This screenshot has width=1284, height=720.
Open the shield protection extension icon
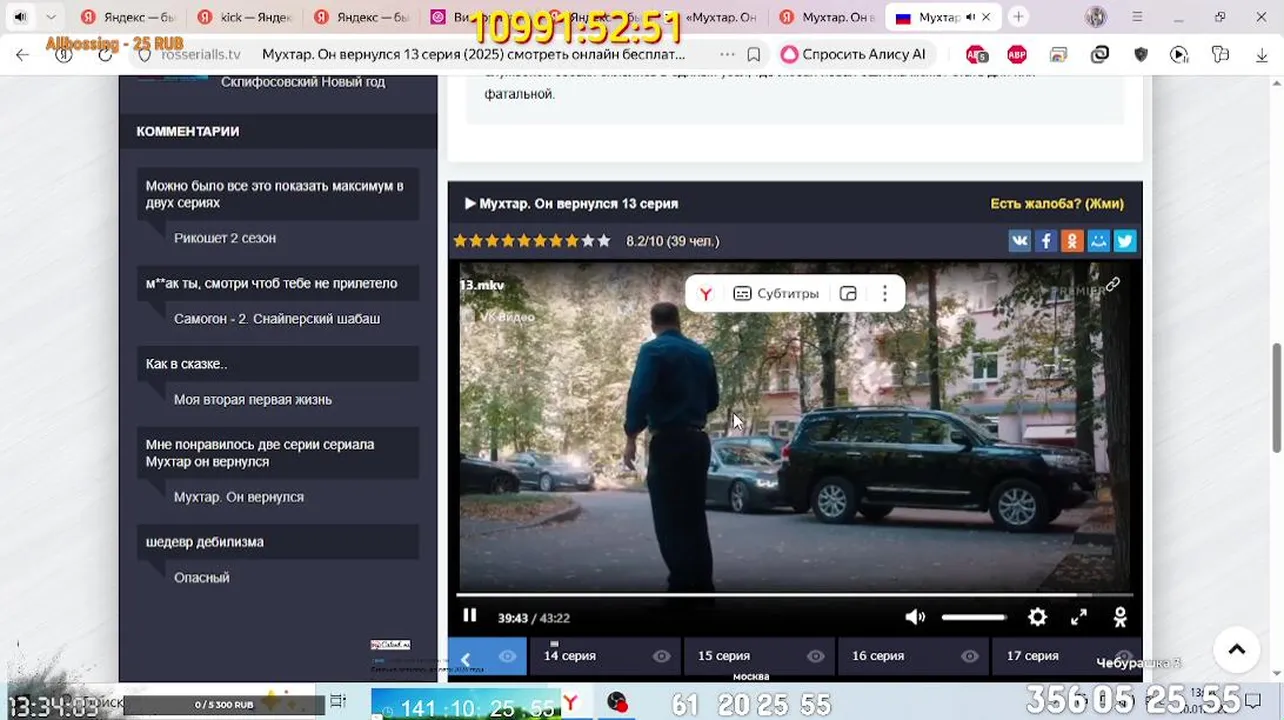pyautogui.click(x=1141, y=55)
